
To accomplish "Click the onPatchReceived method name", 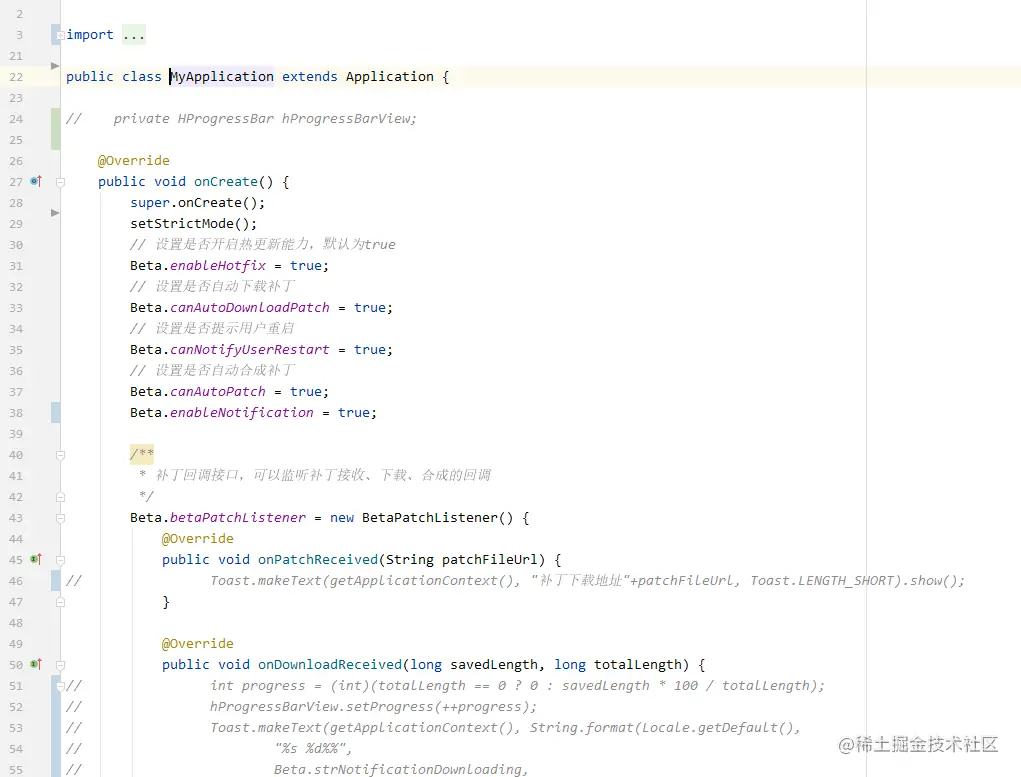I will pyautogui.click(x=318, y=559).
